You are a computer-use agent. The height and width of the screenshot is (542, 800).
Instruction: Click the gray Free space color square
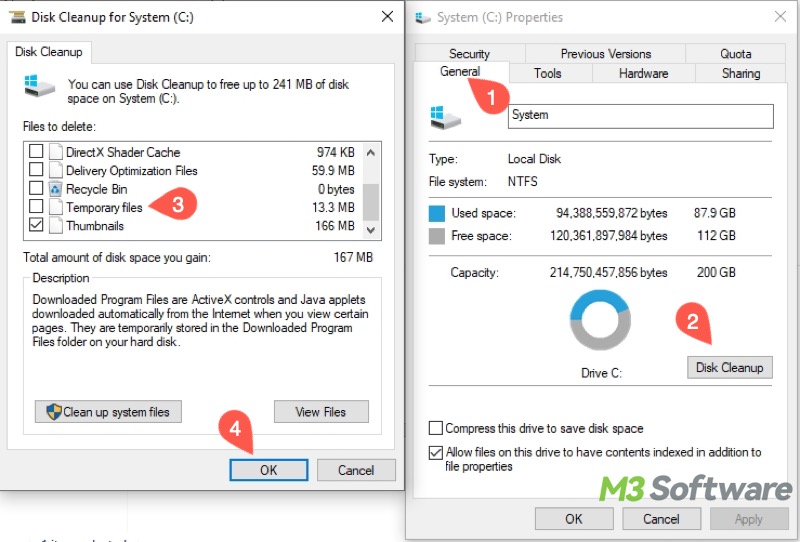point(437,236)
